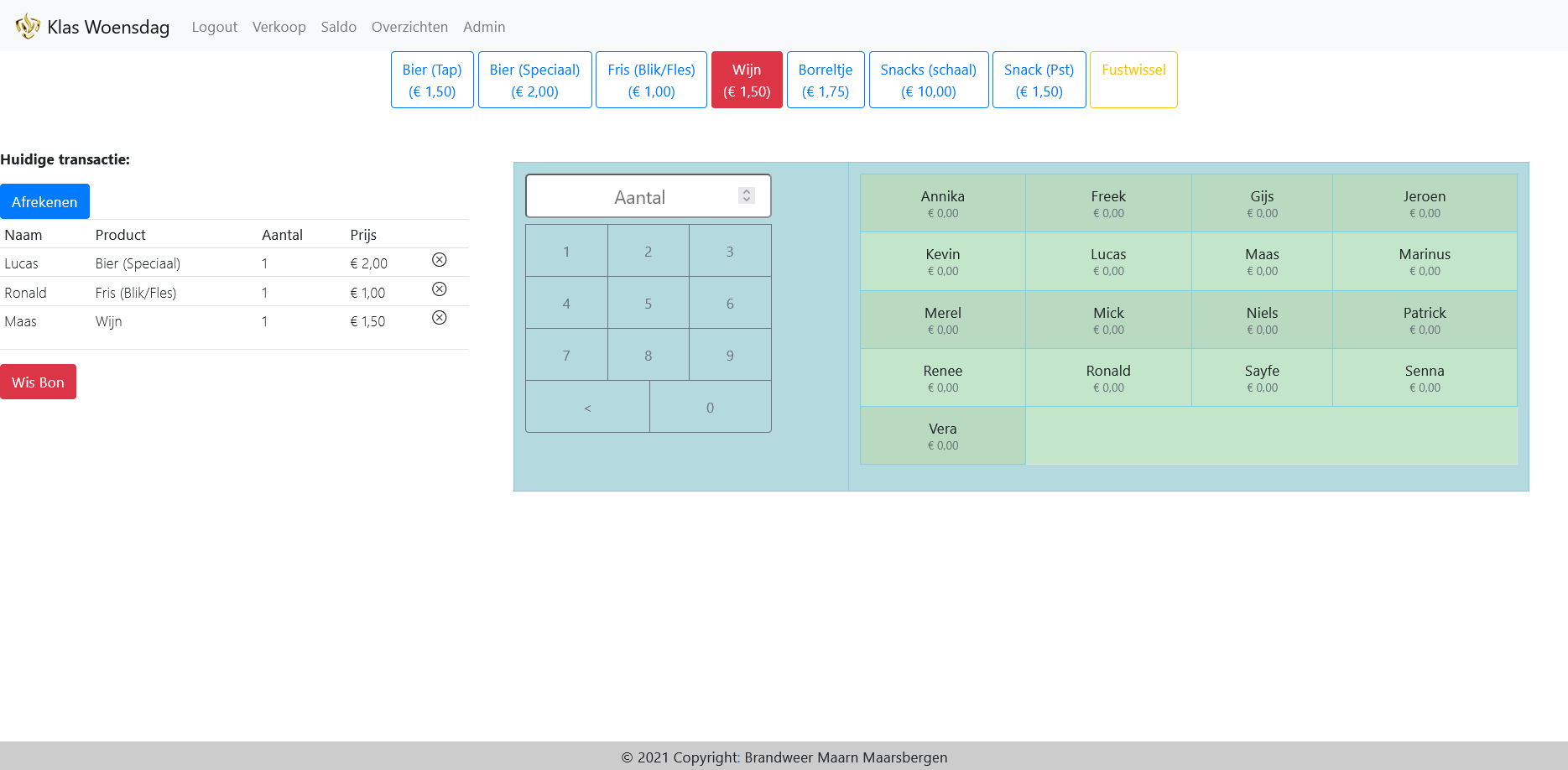
Task: Open the Admin link
Action: point(484,27)
